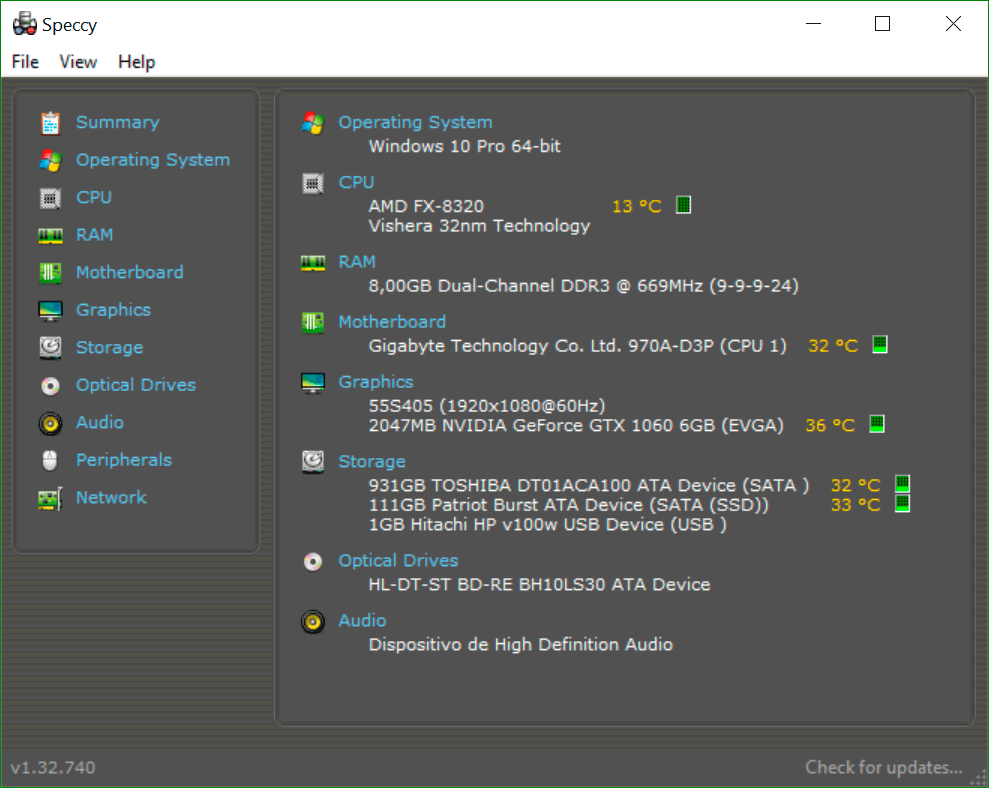Click the RAM heading link in summary
The height and width of the screenshot is (788, 989).
click(x=357, y=262)
